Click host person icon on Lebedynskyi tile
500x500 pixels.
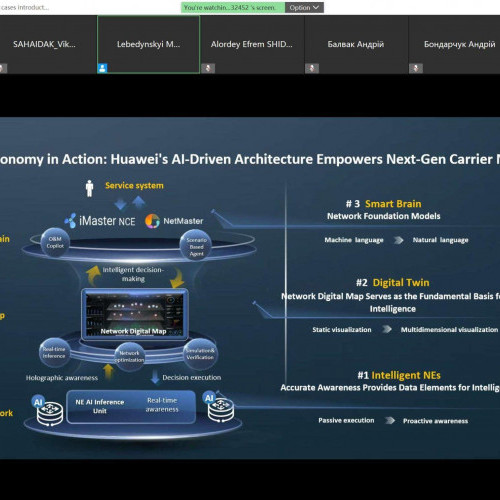tap(102, 68)
